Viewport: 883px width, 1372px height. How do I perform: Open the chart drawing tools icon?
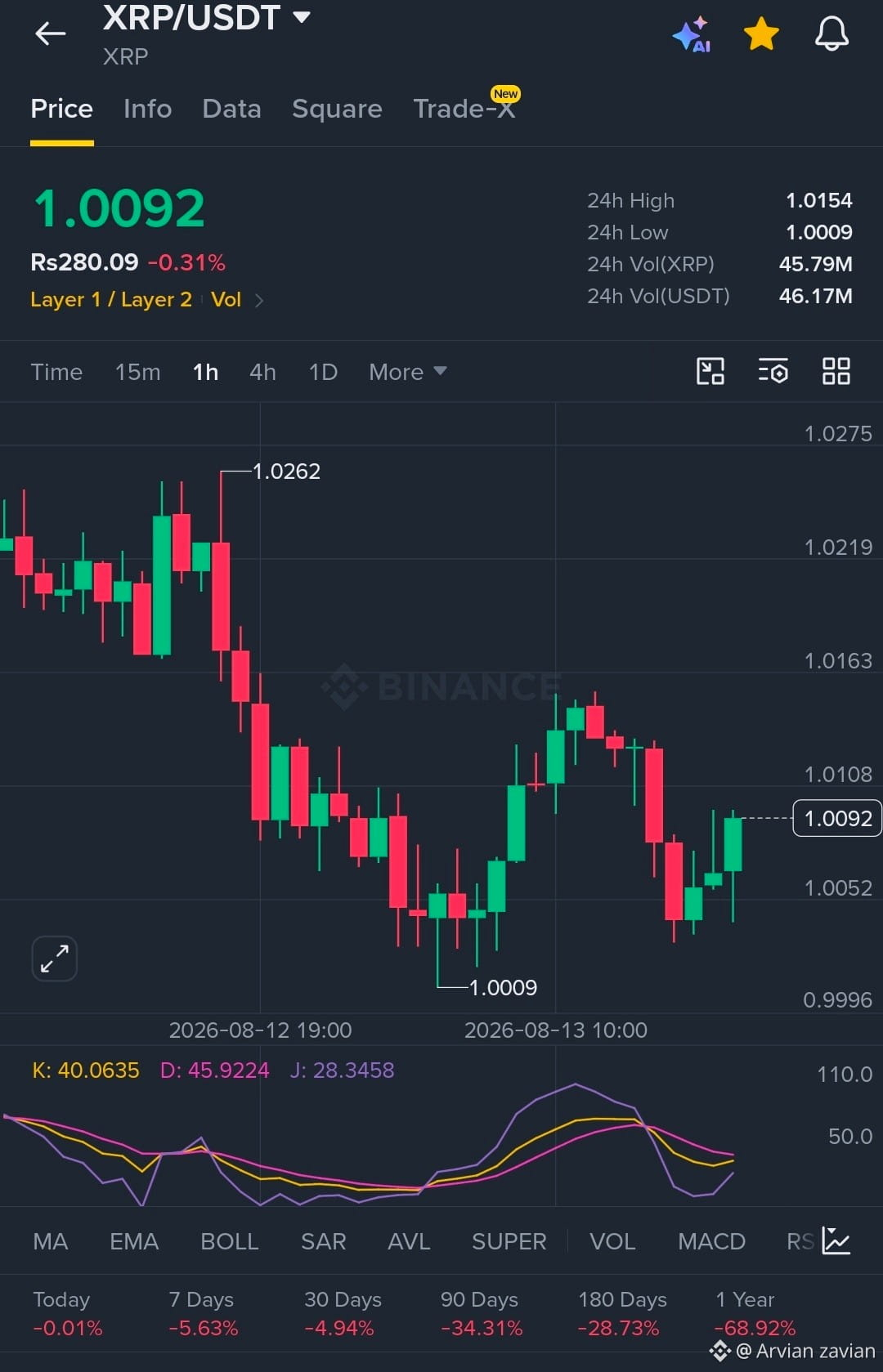coord(710,371)
